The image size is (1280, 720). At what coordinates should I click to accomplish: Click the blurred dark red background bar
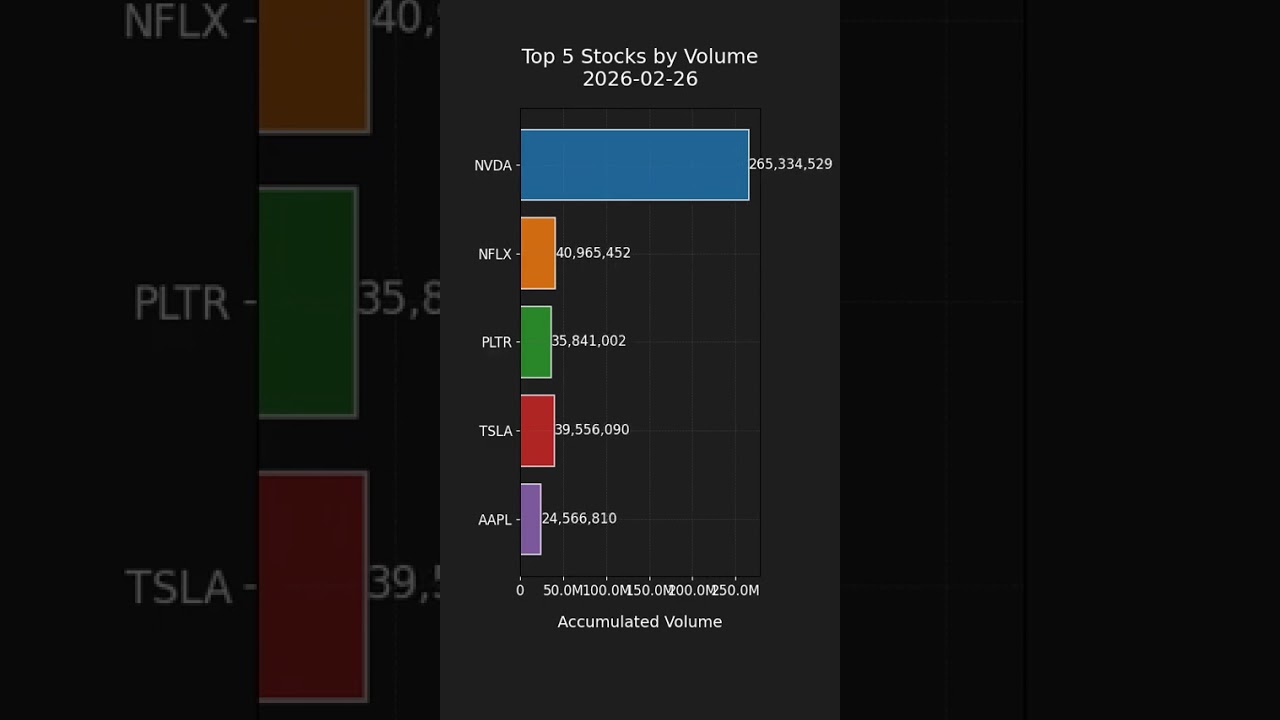coord(313,586)
